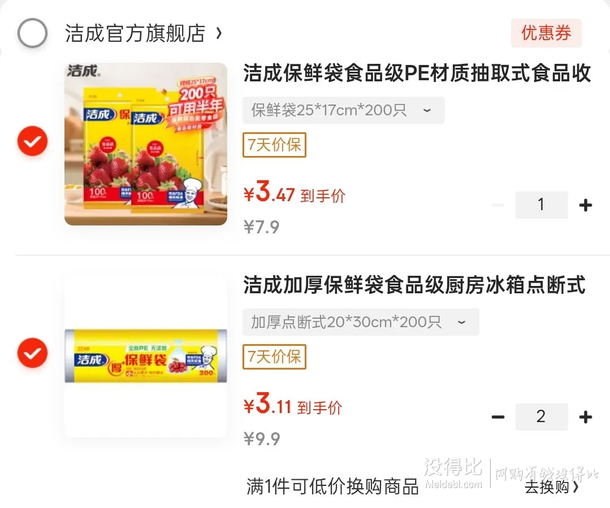Decrease quantity of 加厚保鲜袋 item

coord(498,417)
